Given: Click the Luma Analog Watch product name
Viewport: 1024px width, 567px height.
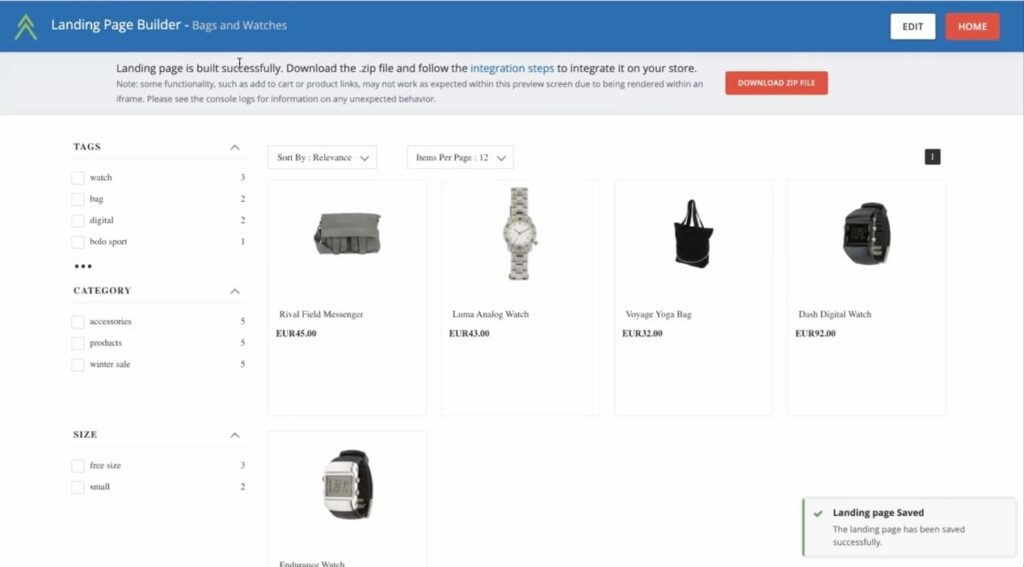Looking at the screenshot, I should (490, 314).
